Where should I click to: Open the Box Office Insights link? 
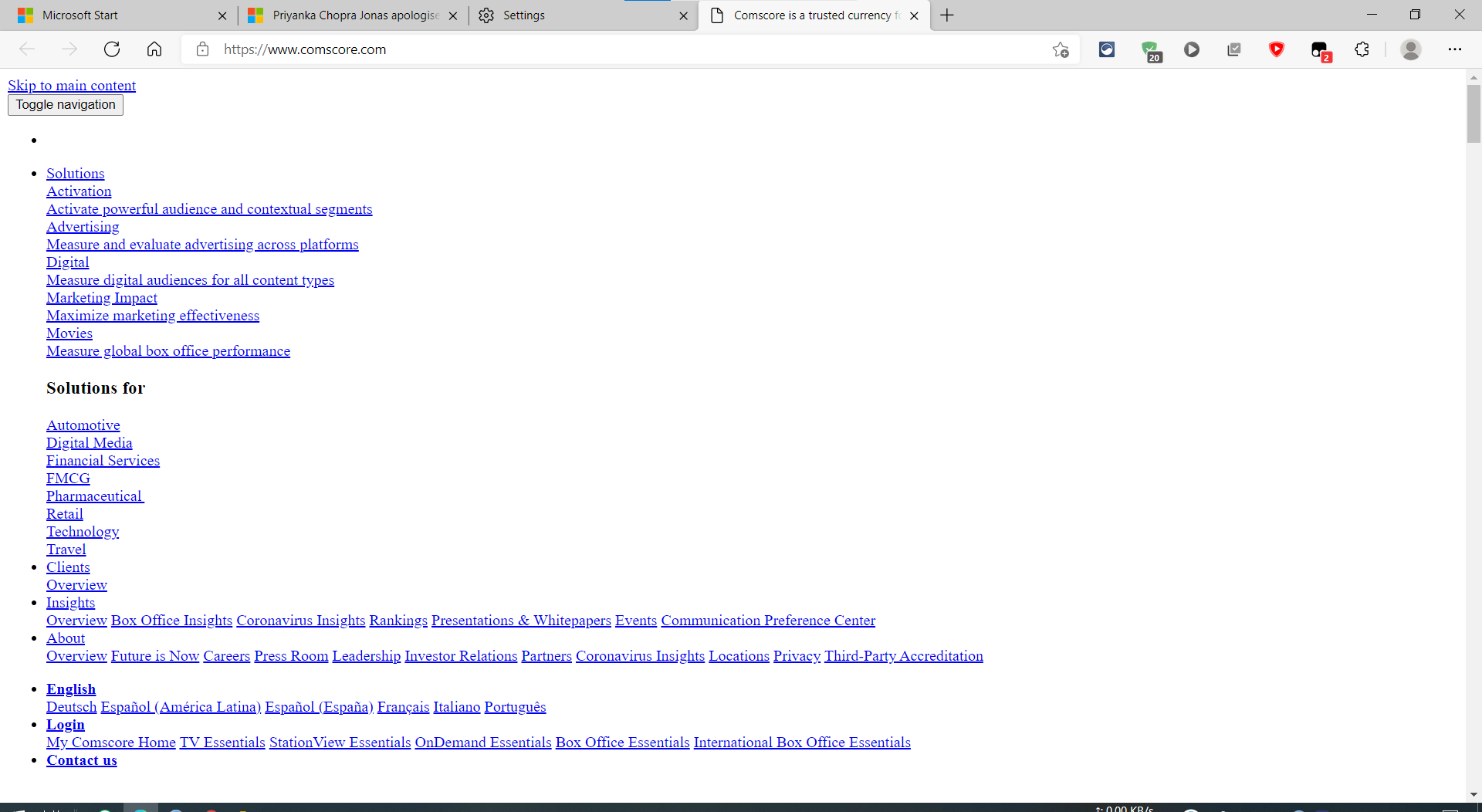click(x=171, y=620)
